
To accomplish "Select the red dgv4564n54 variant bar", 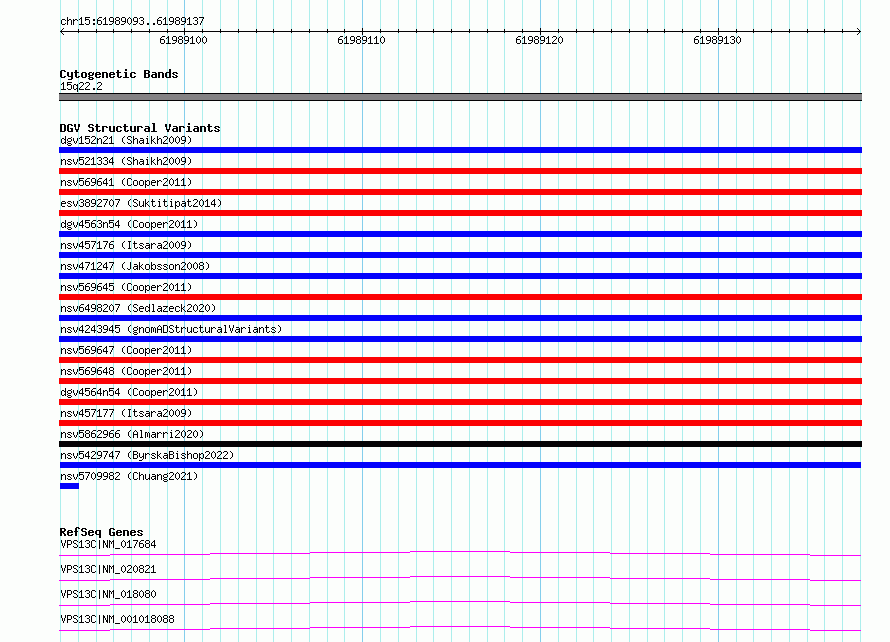I will pos(460,402).
